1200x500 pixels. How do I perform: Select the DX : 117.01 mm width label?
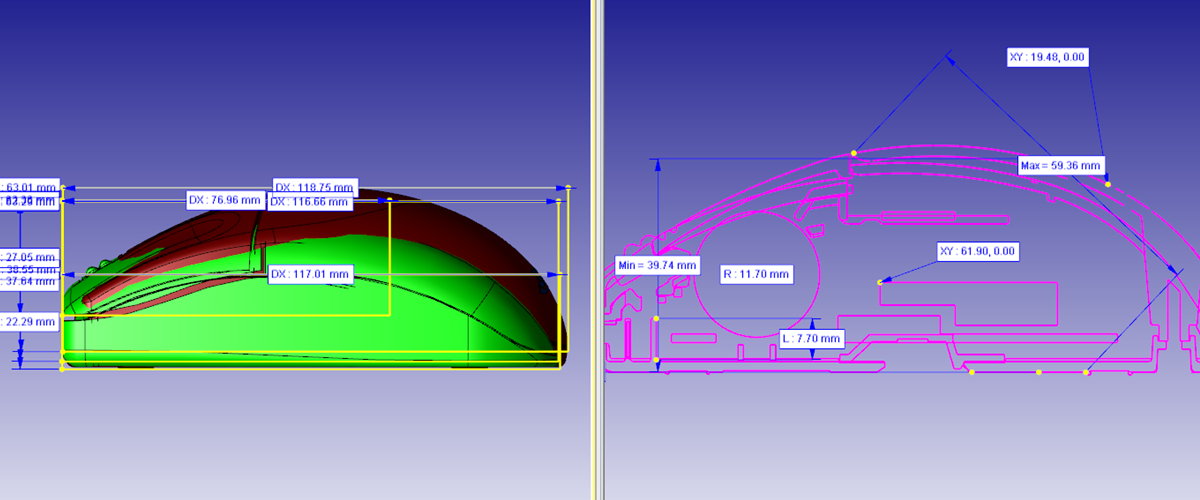(x=310, y=273)
